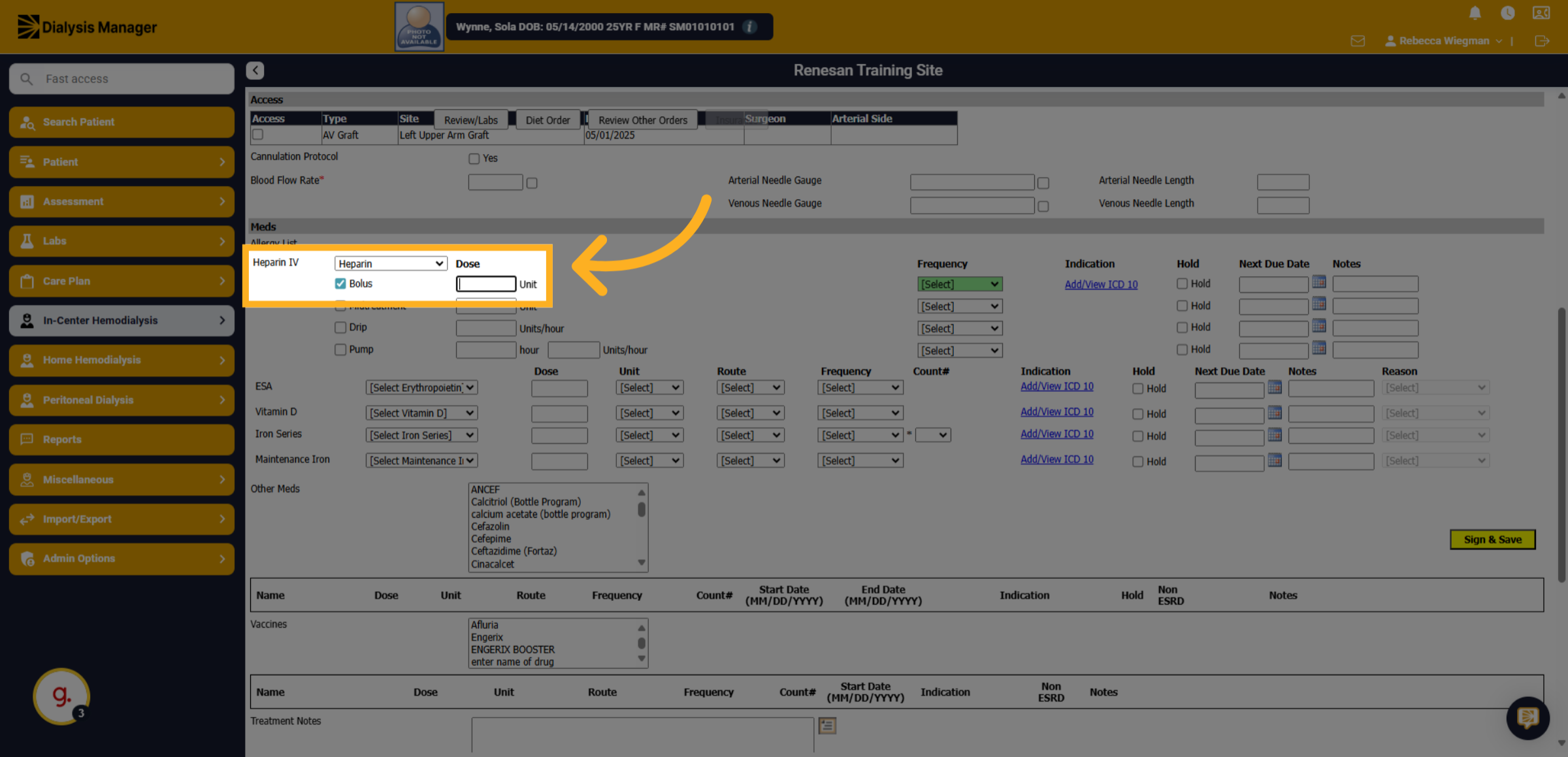Click the Bolus Dose unit input field
The height and width of the screenshot is (757, 1568).
click(486, 283)
